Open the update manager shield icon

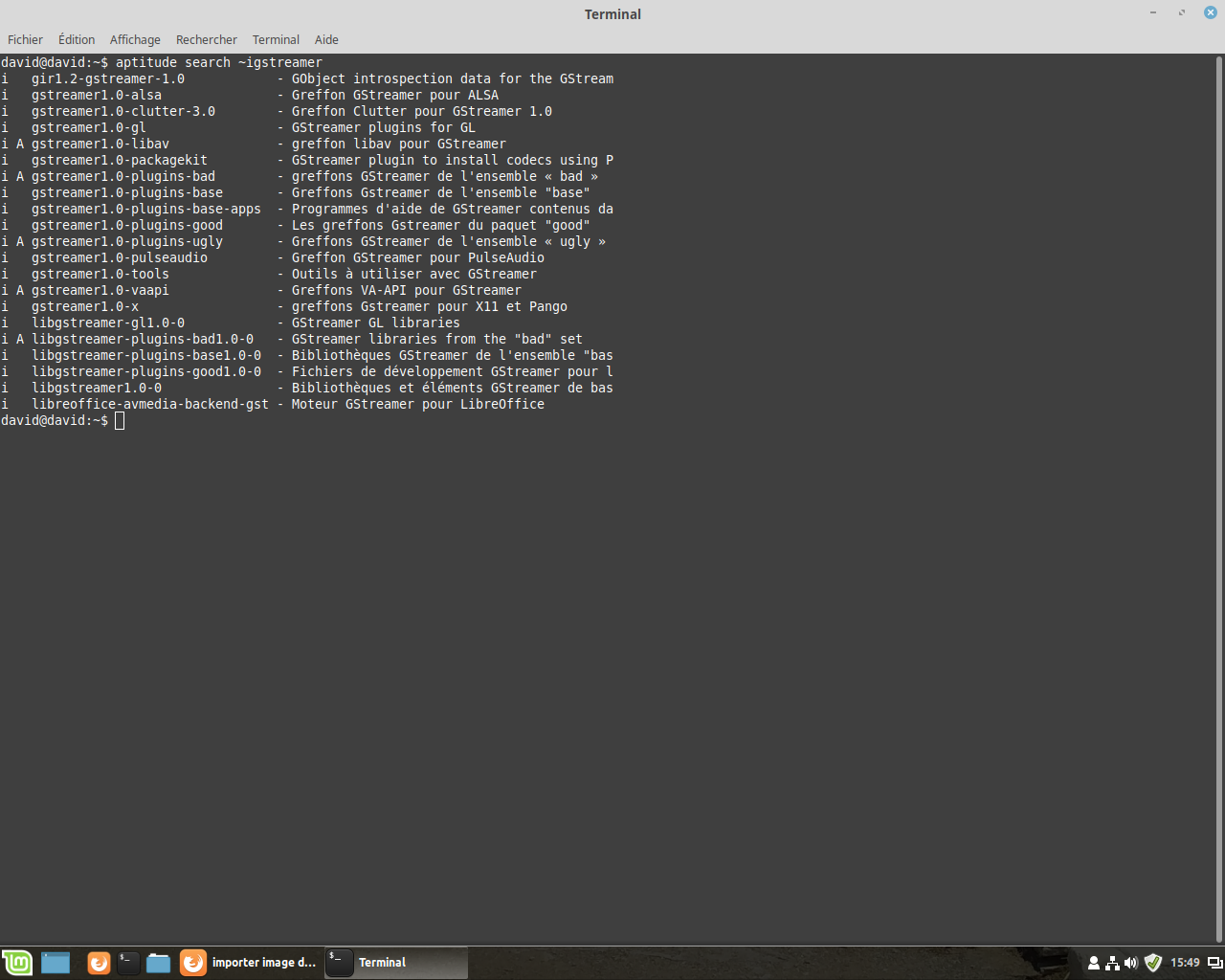pos(1153,963)
